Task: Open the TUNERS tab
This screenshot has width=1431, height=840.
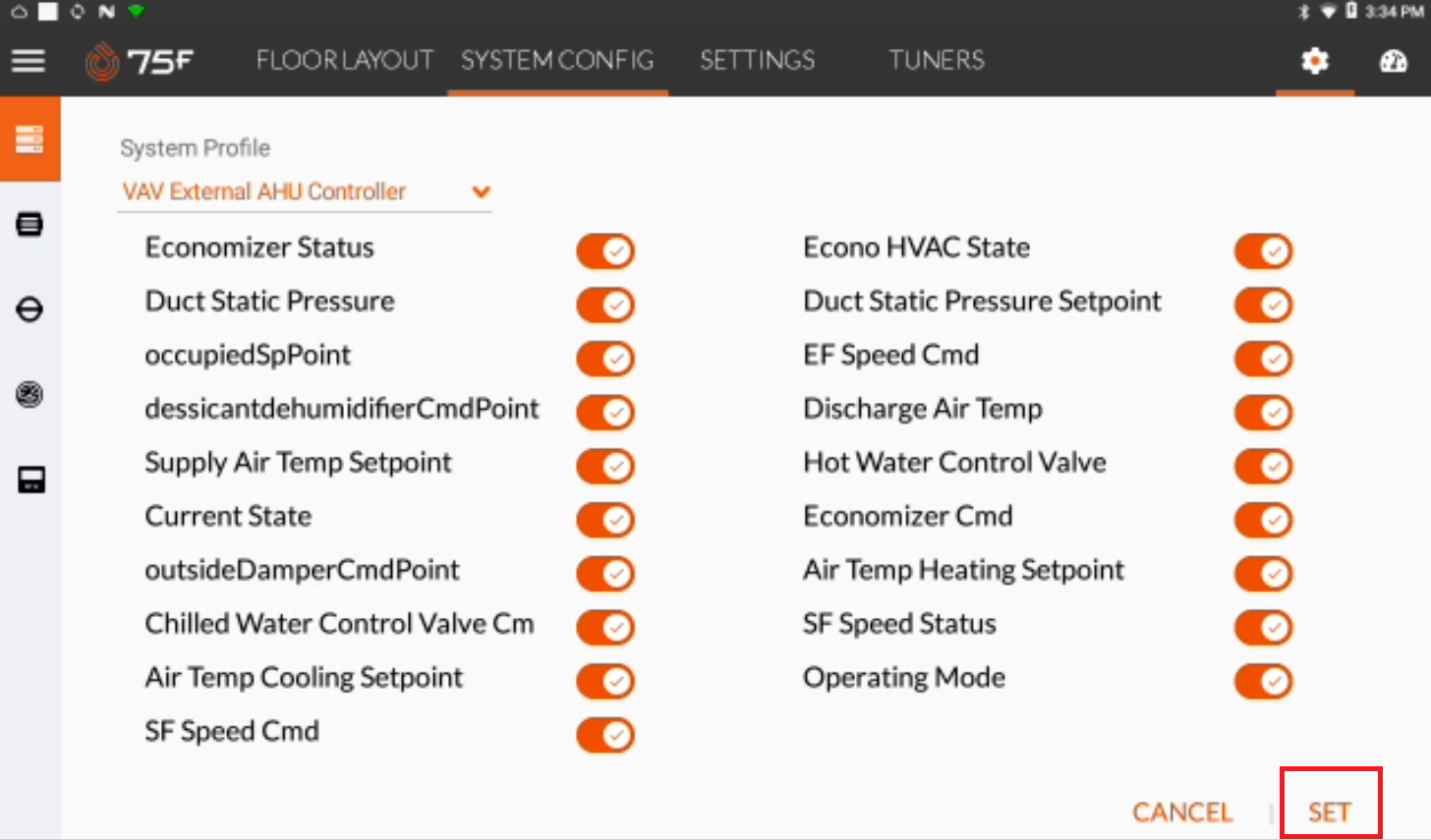Action: click(x=936, y=60)
